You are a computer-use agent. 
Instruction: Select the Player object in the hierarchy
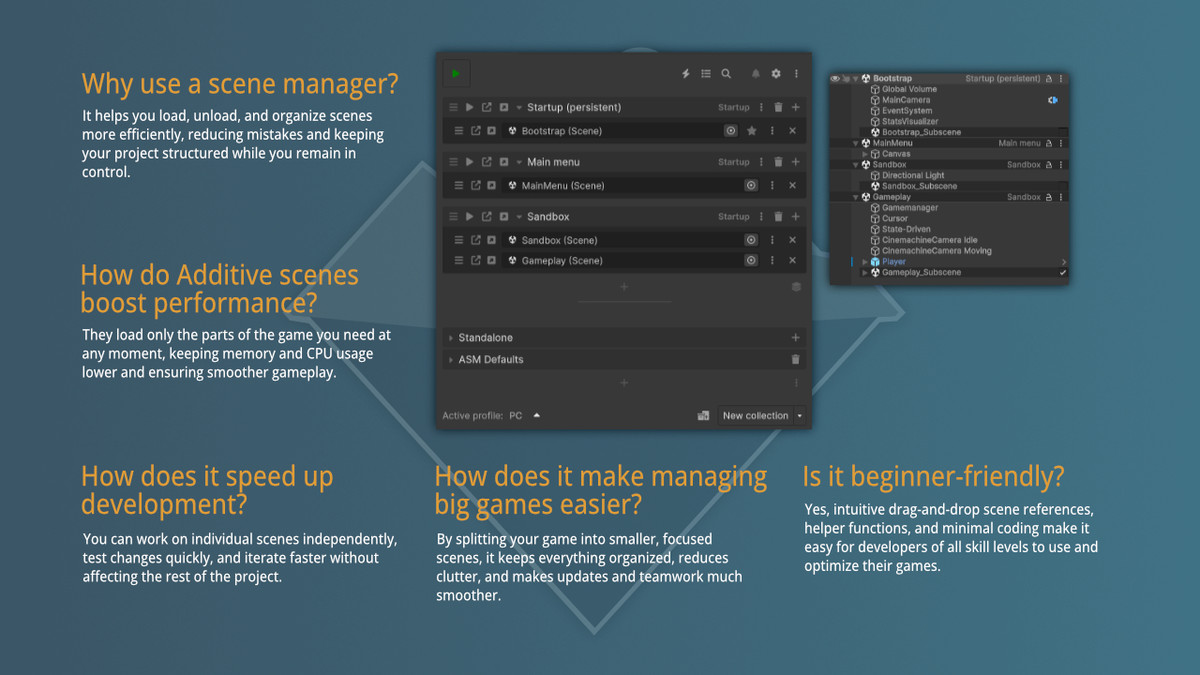[893, 261]
